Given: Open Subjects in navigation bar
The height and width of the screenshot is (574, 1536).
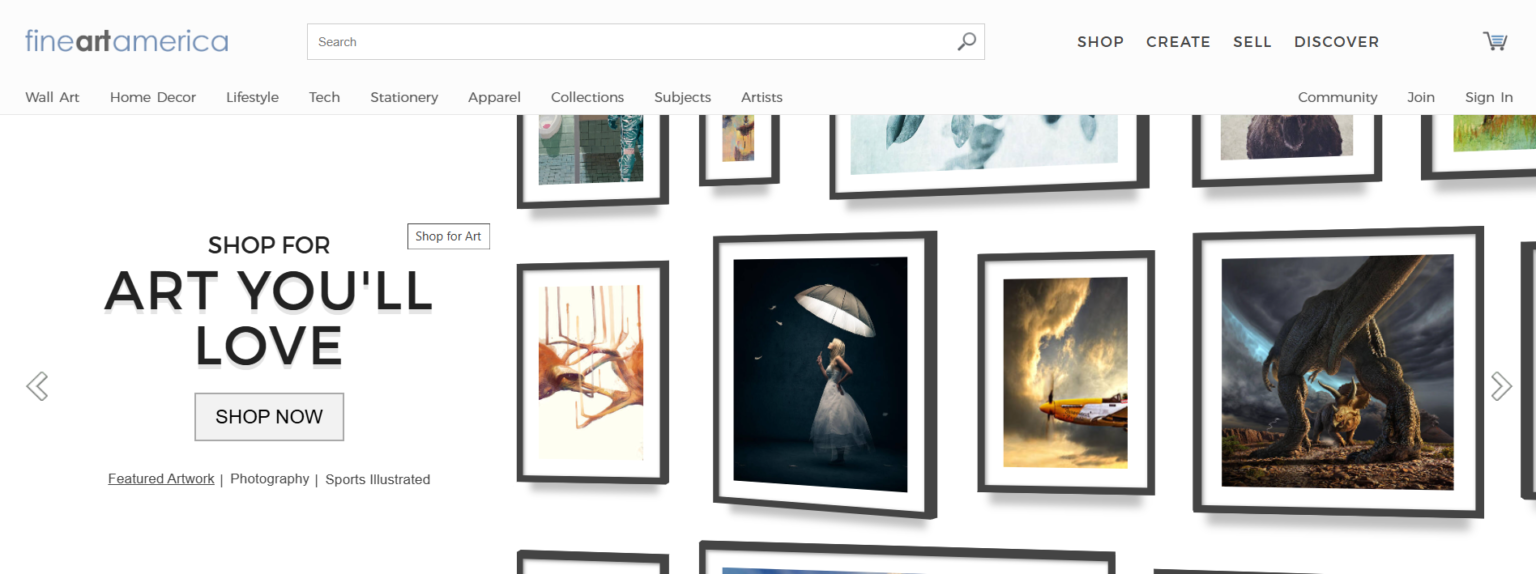Looking at the screenshot, I should [682, 97].
